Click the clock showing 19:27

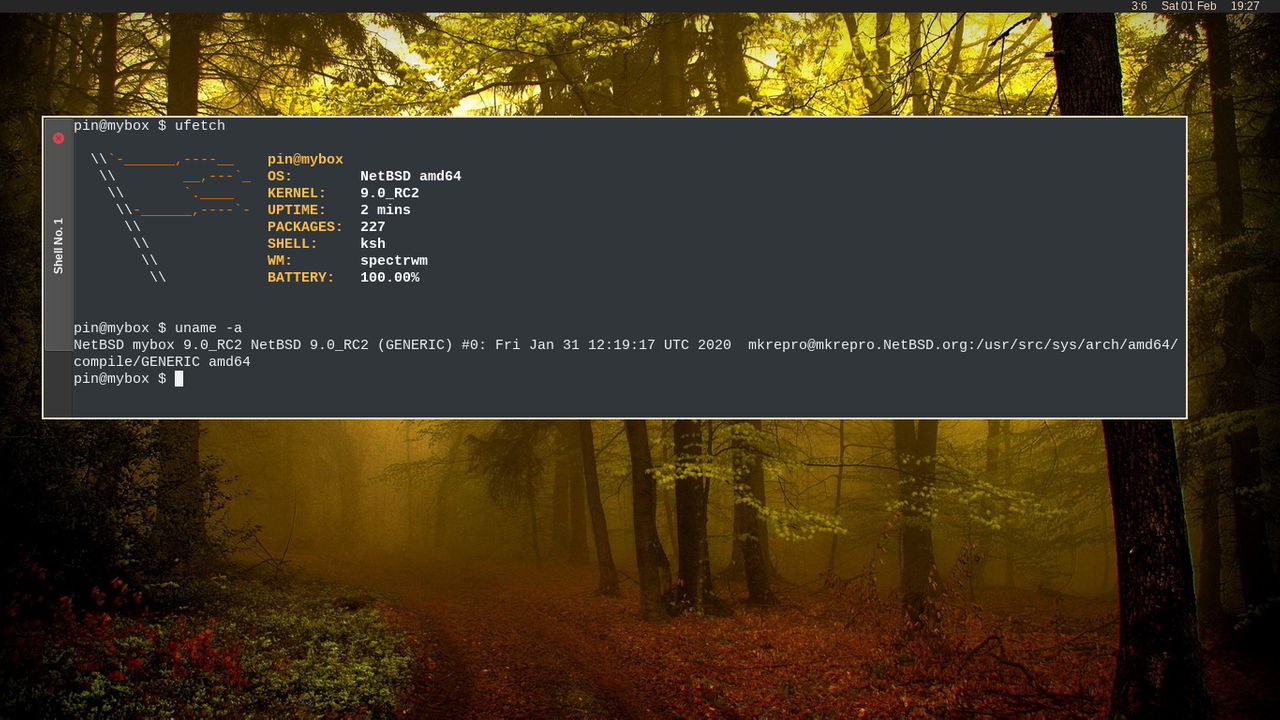[1245, 6]
